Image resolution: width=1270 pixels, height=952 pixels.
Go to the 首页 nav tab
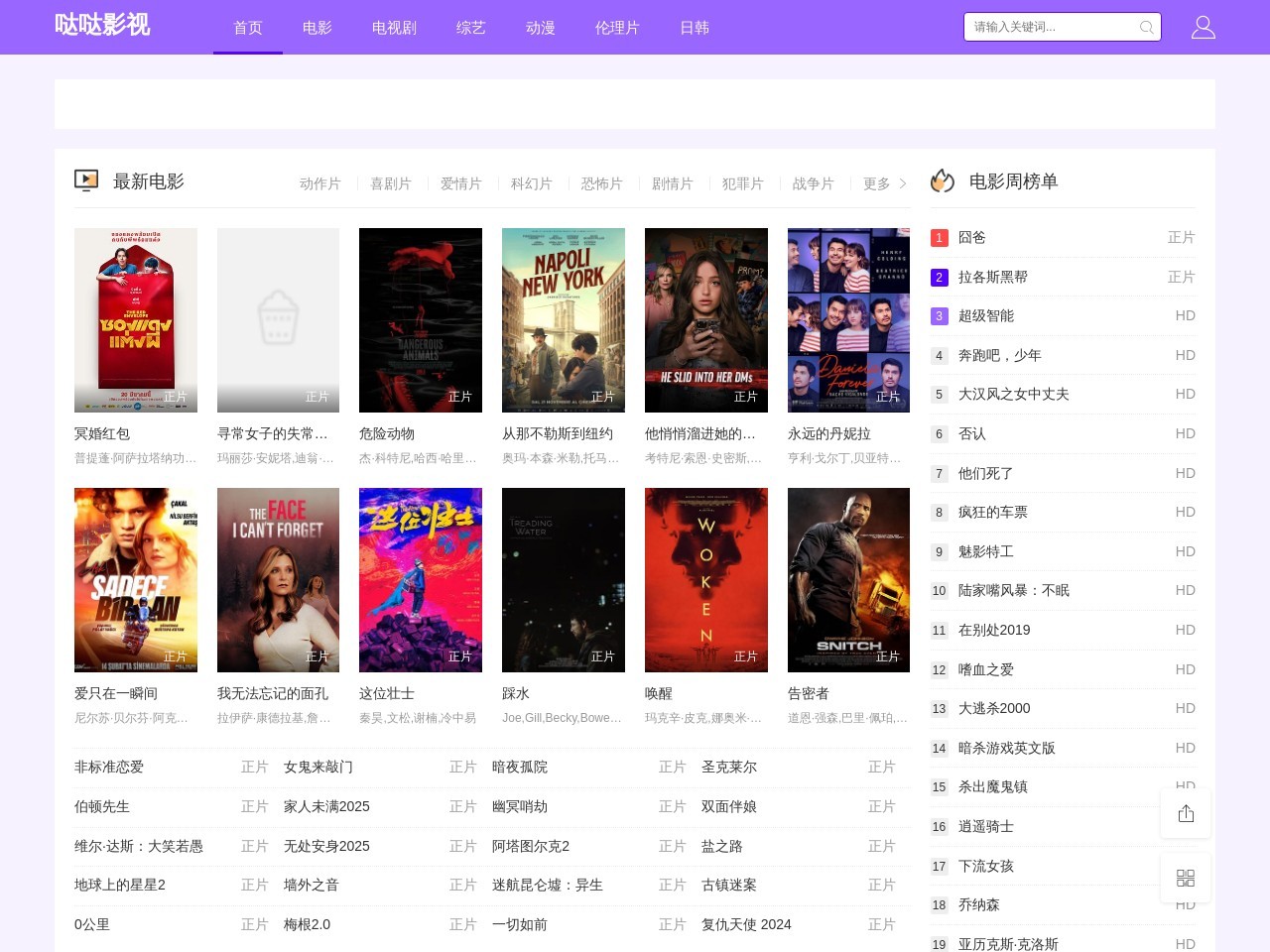pos(248,28)
